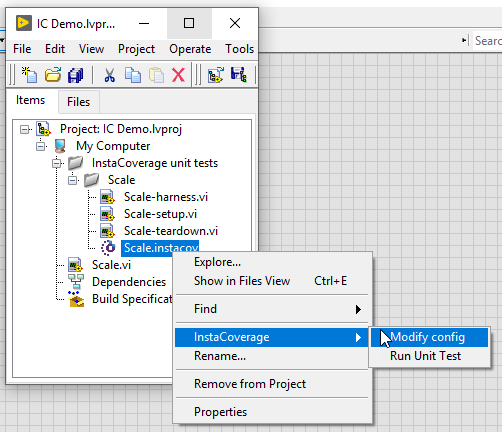502x432 pixels.
Task: Click the Copy toolbar icon
Action: tap(133, 75)
